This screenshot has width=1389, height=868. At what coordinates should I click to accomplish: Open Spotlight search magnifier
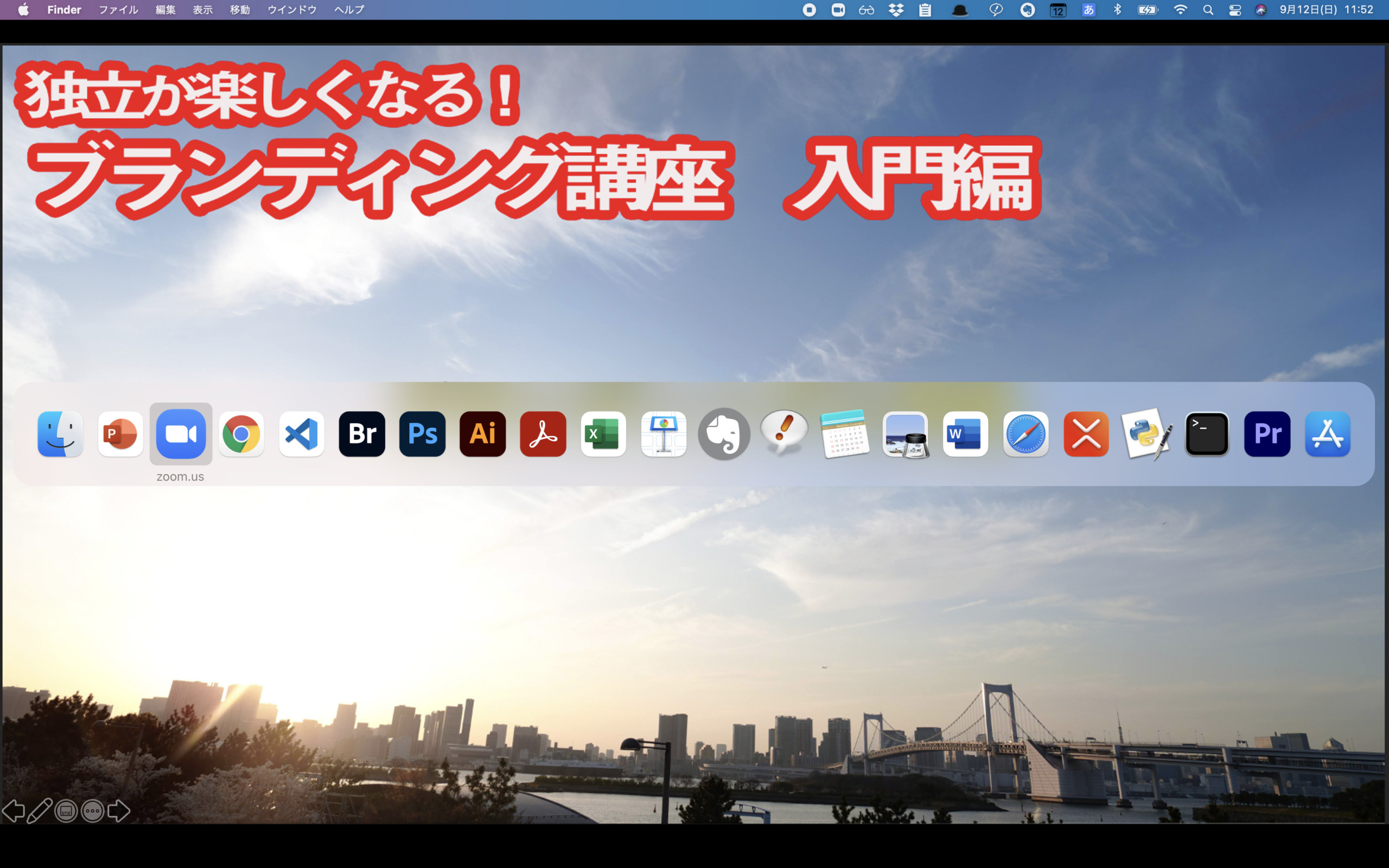coord(1208,10)
